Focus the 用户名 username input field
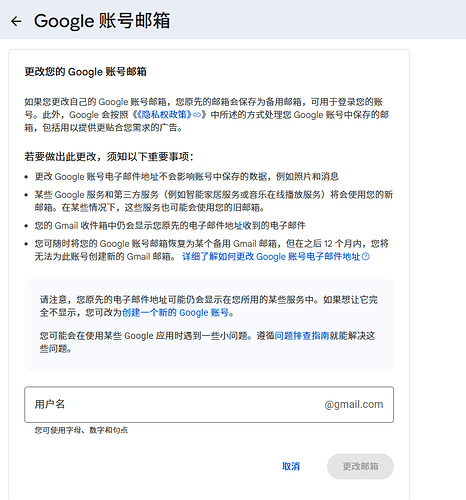The height and width of the screenshot is (500, 466). pyautogui.click(x=209, y=405)
